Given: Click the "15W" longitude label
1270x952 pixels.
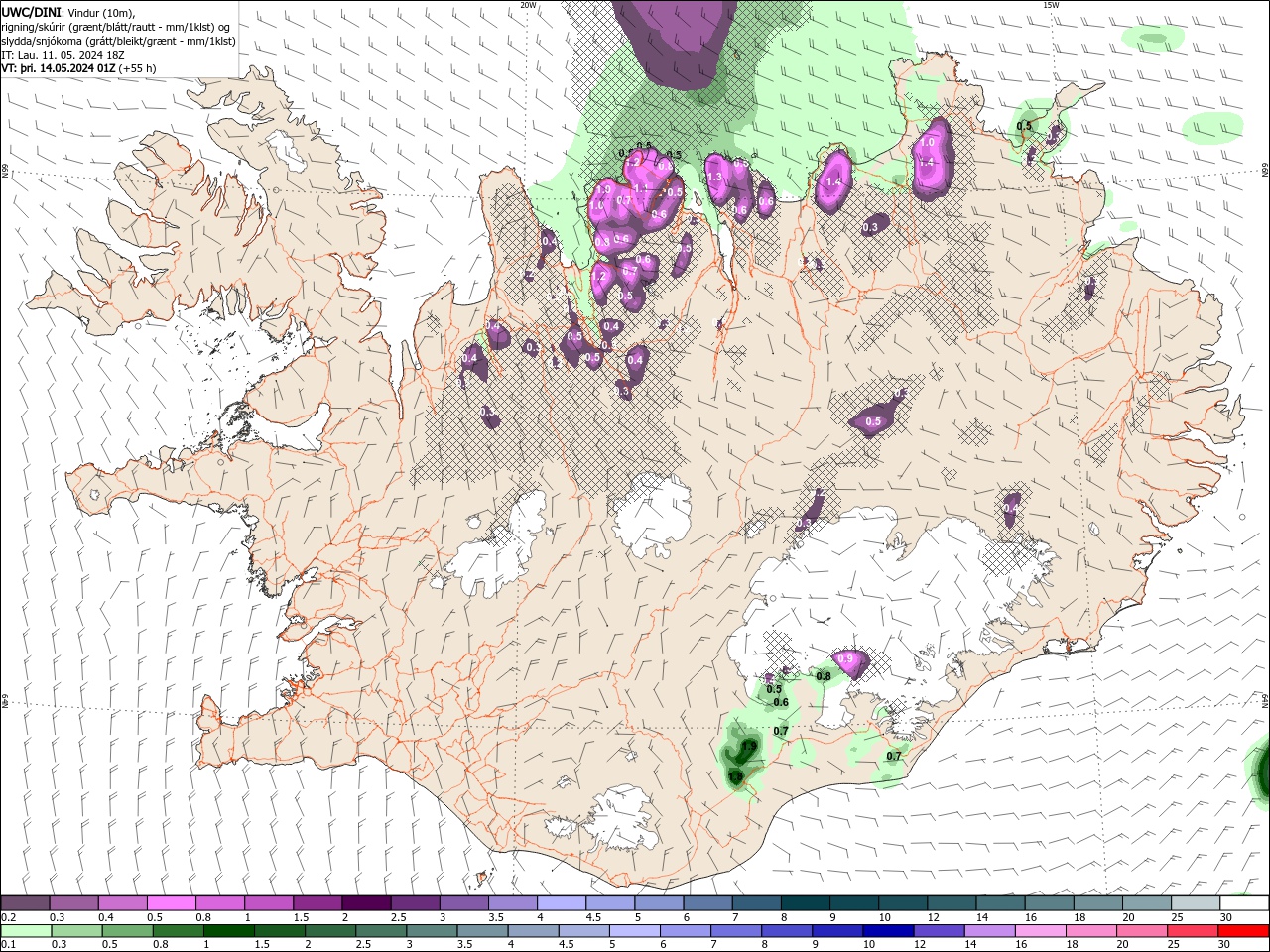Looking at the screenshot, I should click(1051, 4).
